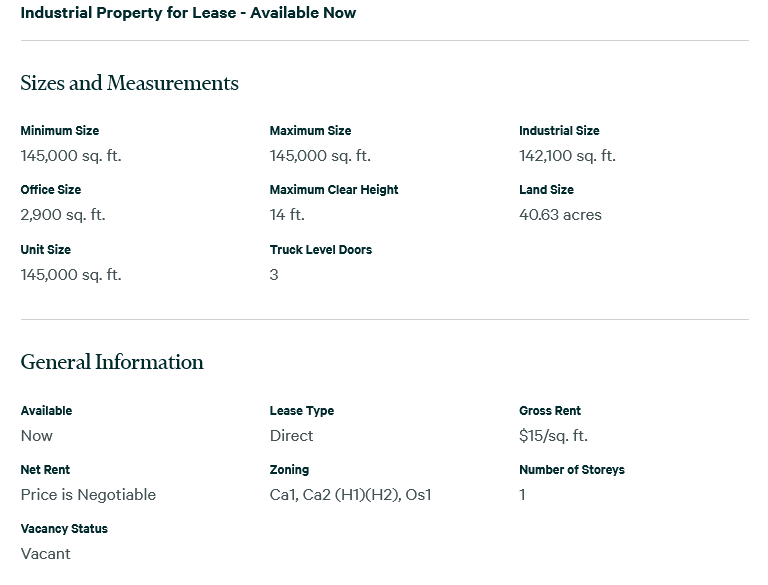Click the Unit Size label

46,249
